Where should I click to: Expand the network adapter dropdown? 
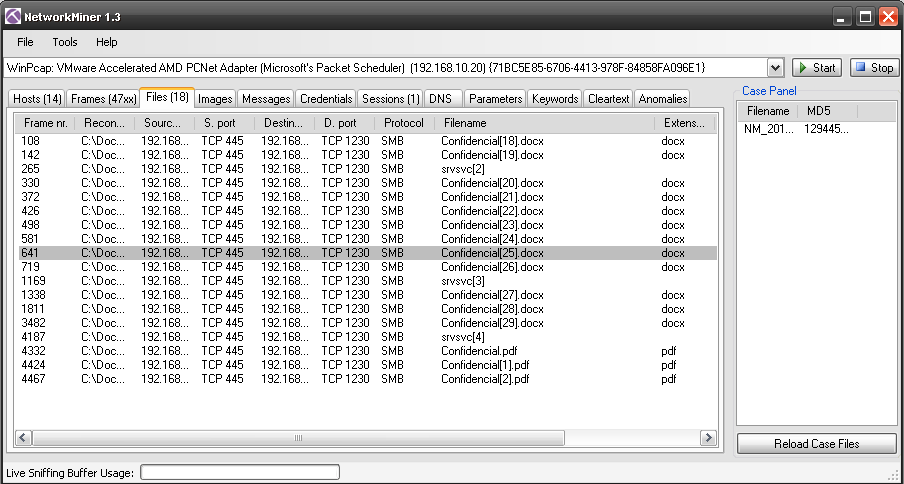click(775, 68)
